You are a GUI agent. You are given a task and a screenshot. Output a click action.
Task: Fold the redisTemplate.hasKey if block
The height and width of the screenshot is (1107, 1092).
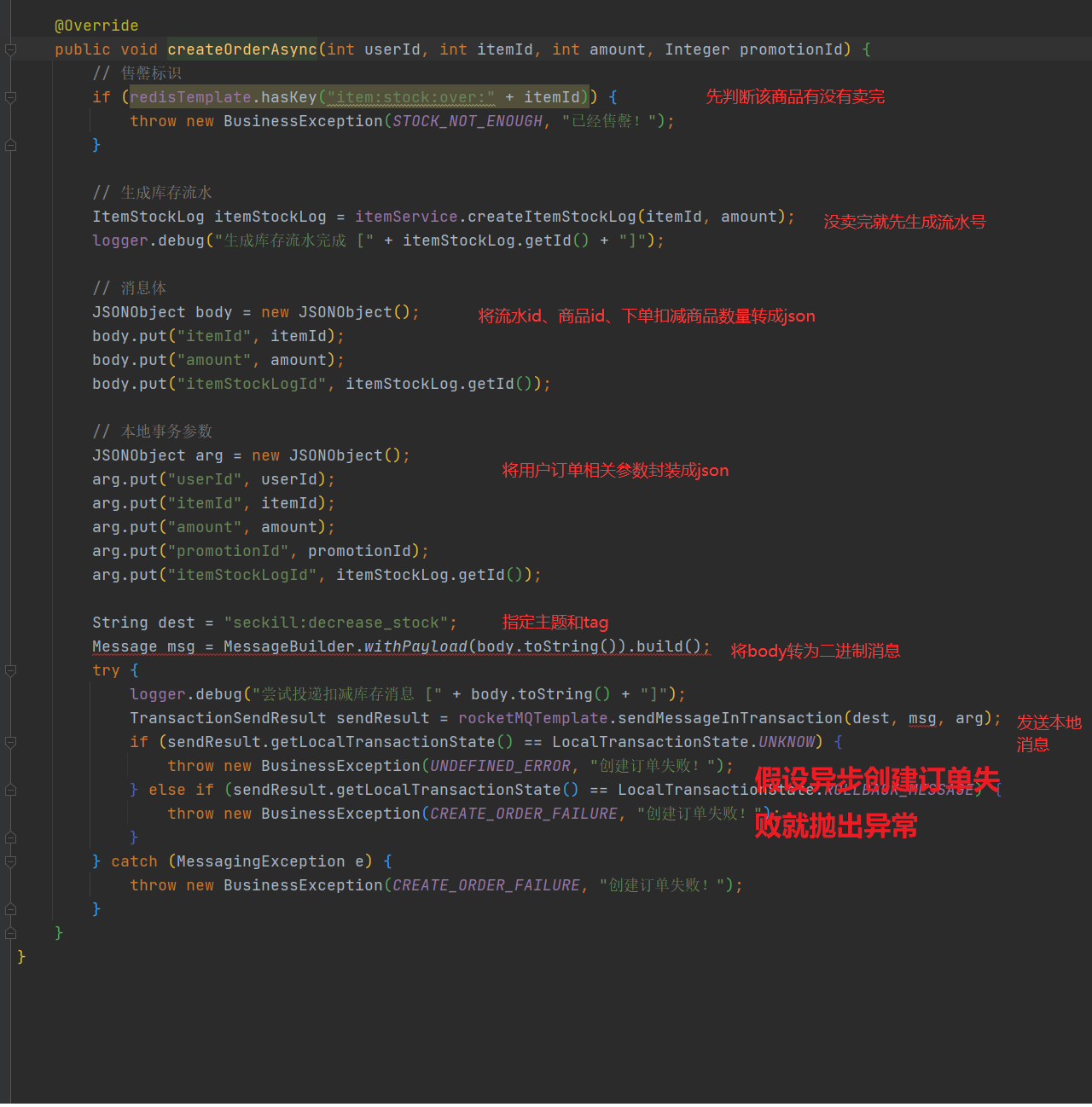[x=11, y=97]
